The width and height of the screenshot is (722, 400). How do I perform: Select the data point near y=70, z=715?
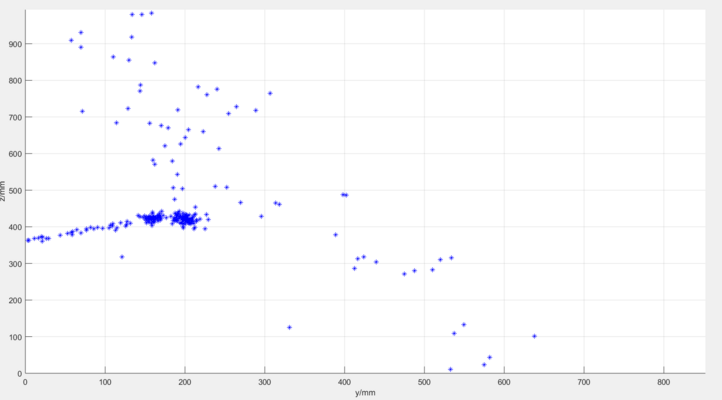click(82, 111)
